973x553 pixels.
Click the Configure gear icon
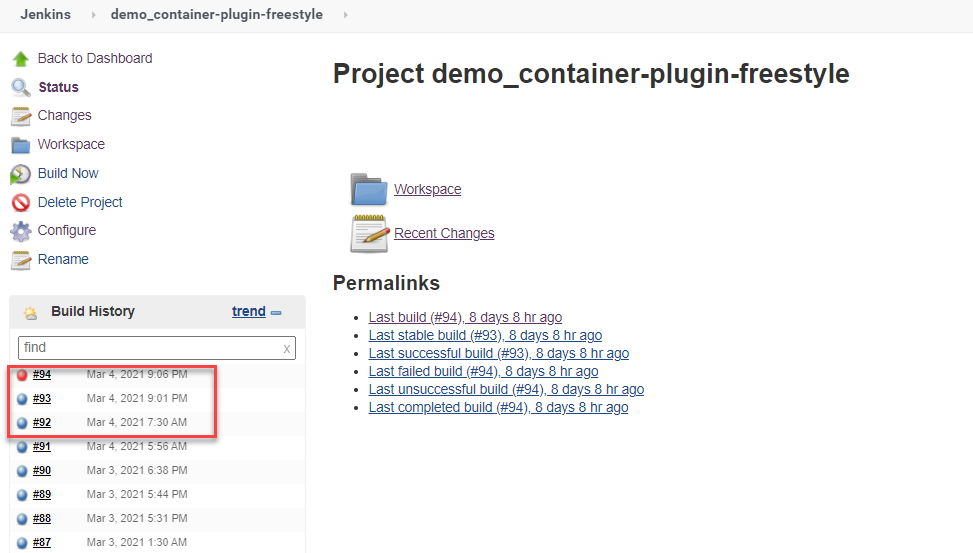tap(21, 231)
